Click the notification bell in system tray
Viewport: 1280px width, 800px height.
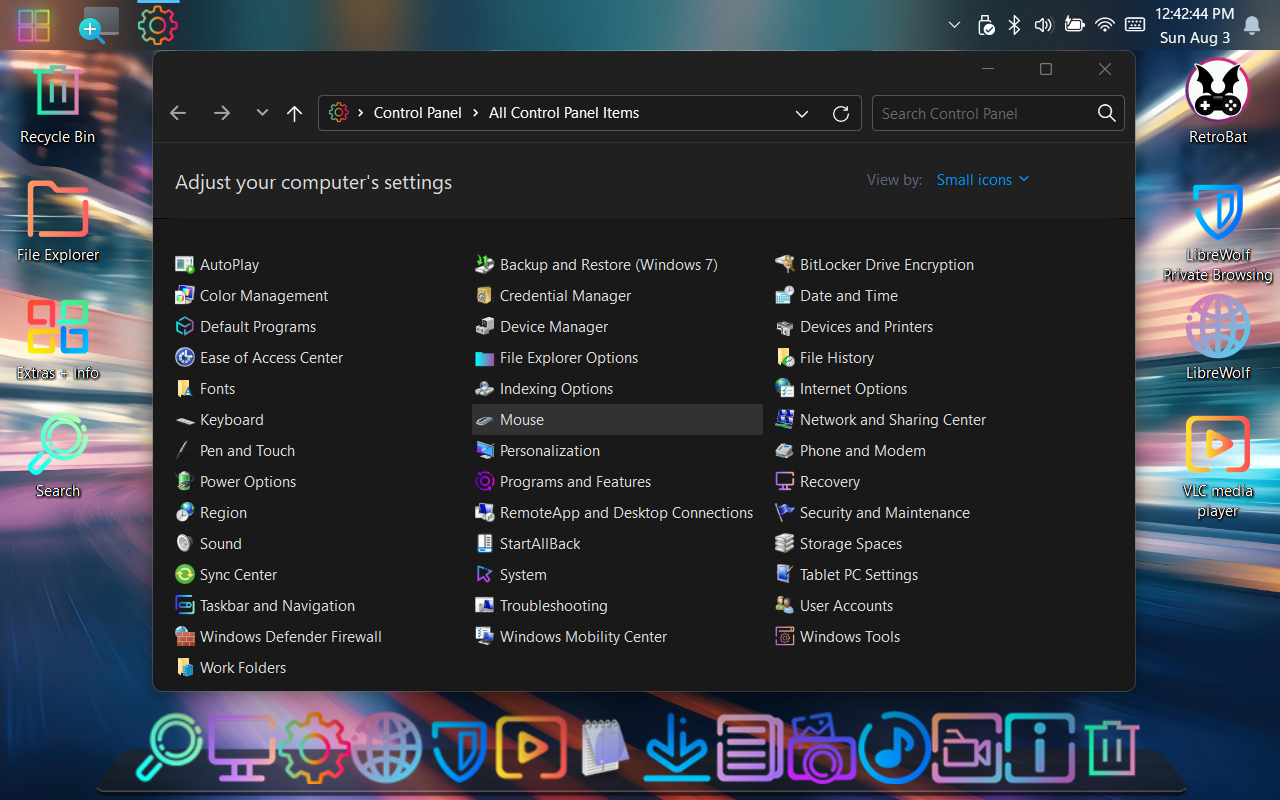pos(1251,26)
